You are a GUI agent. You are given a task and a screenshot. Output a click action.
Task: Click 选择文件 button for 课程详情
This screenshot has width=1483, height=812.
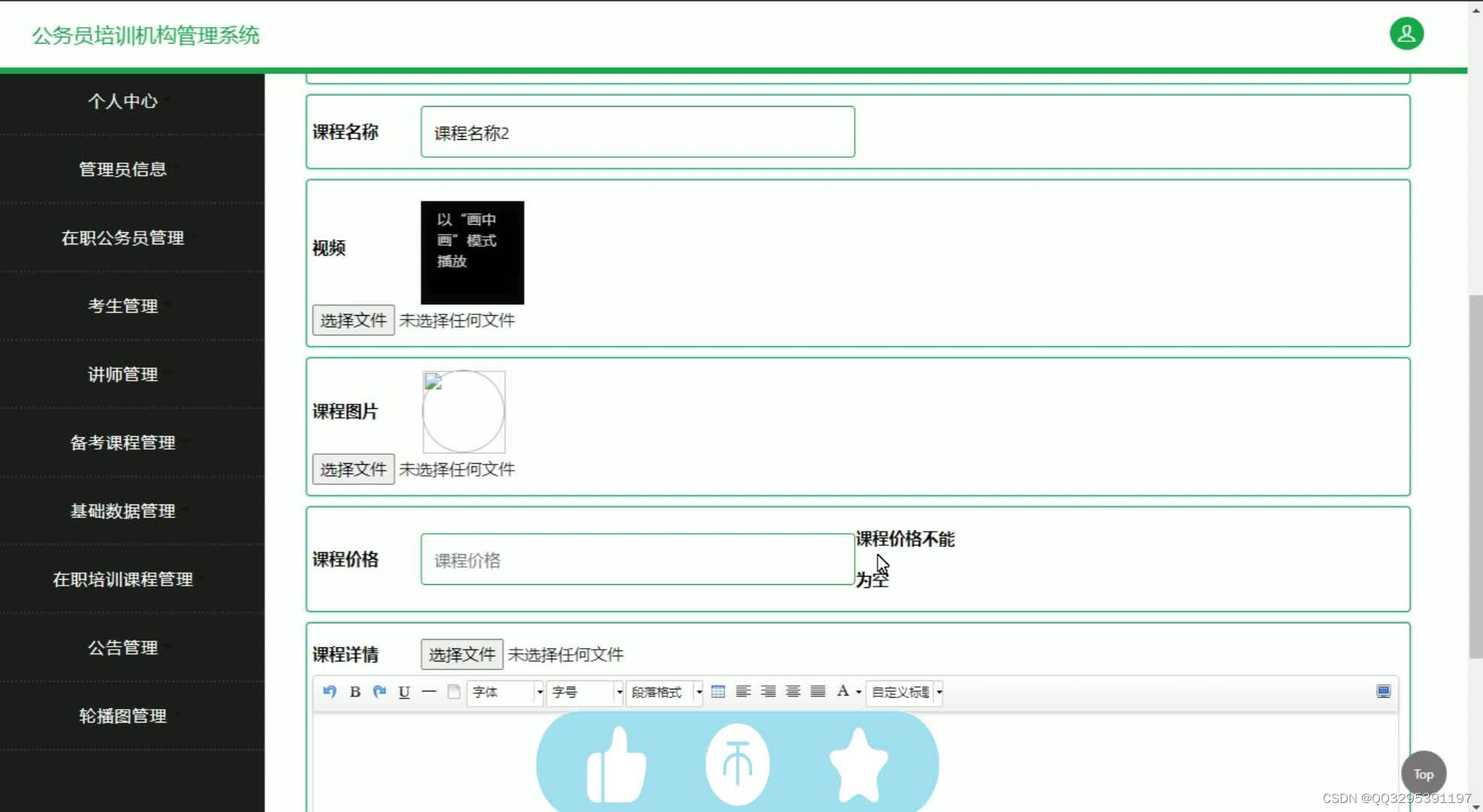click(460, 654)
